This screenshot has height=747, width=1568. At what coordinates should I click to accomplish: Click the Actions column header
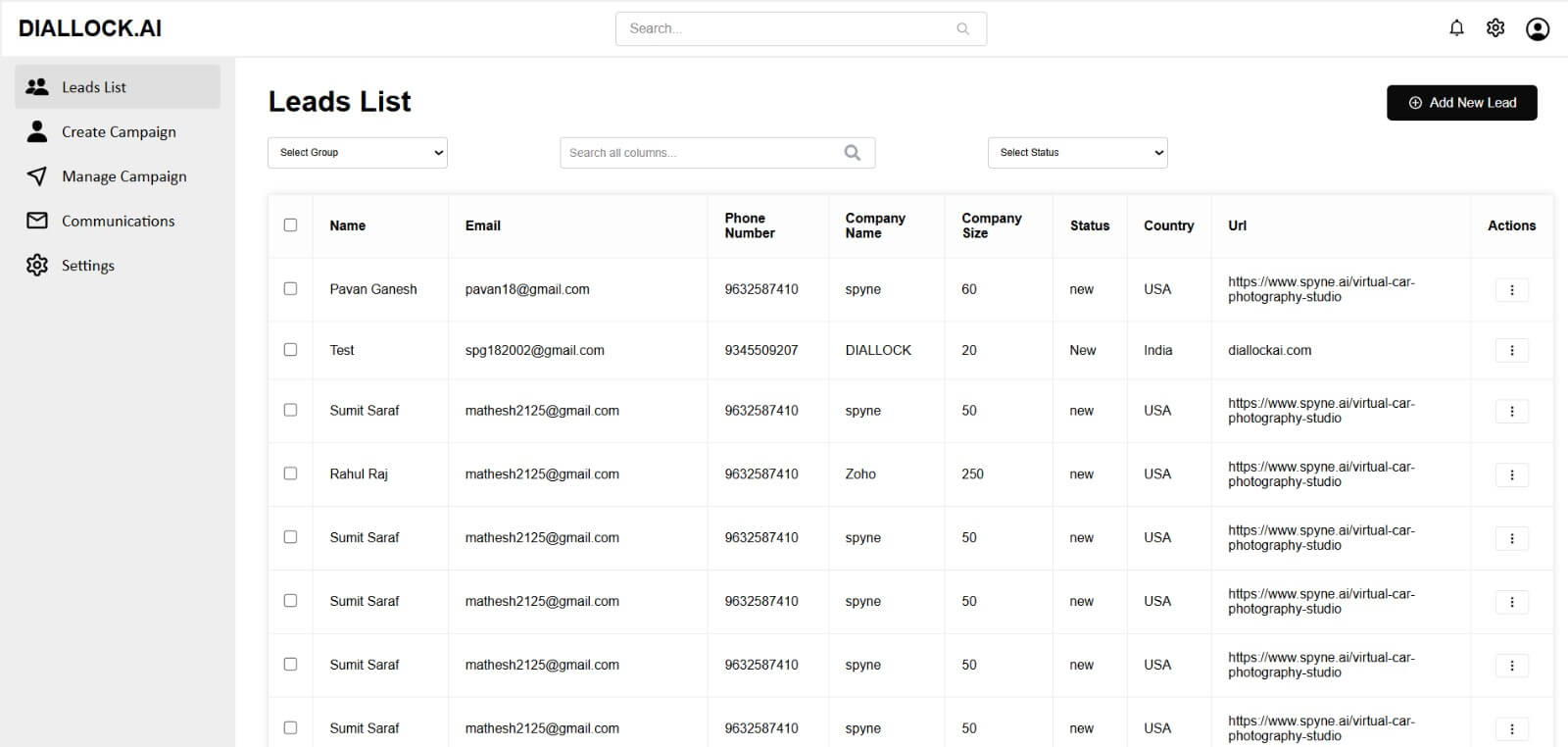pos(1512,225)
